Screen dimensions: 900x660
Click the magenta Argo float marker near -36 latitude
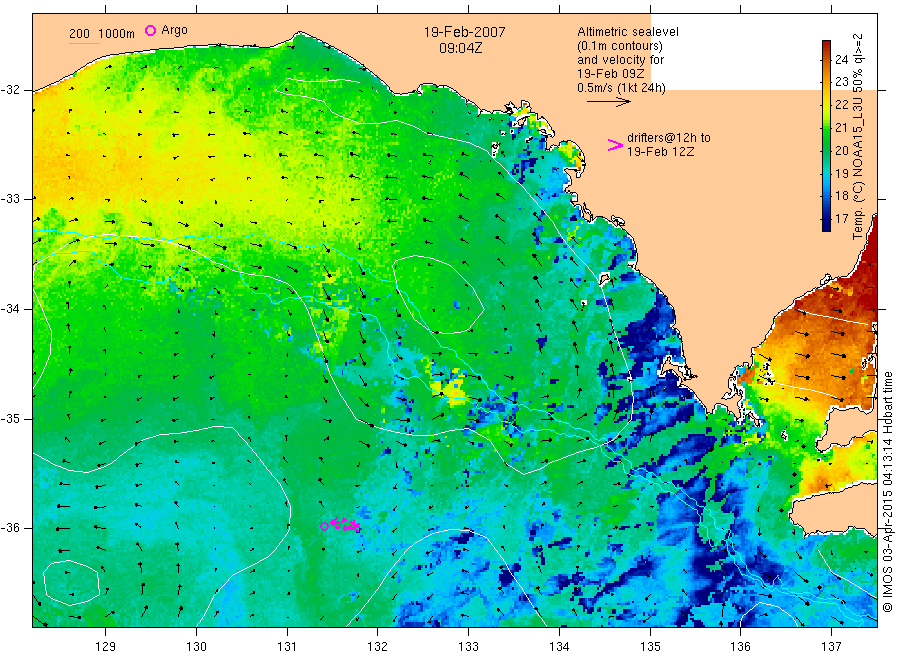coord(324,526)
